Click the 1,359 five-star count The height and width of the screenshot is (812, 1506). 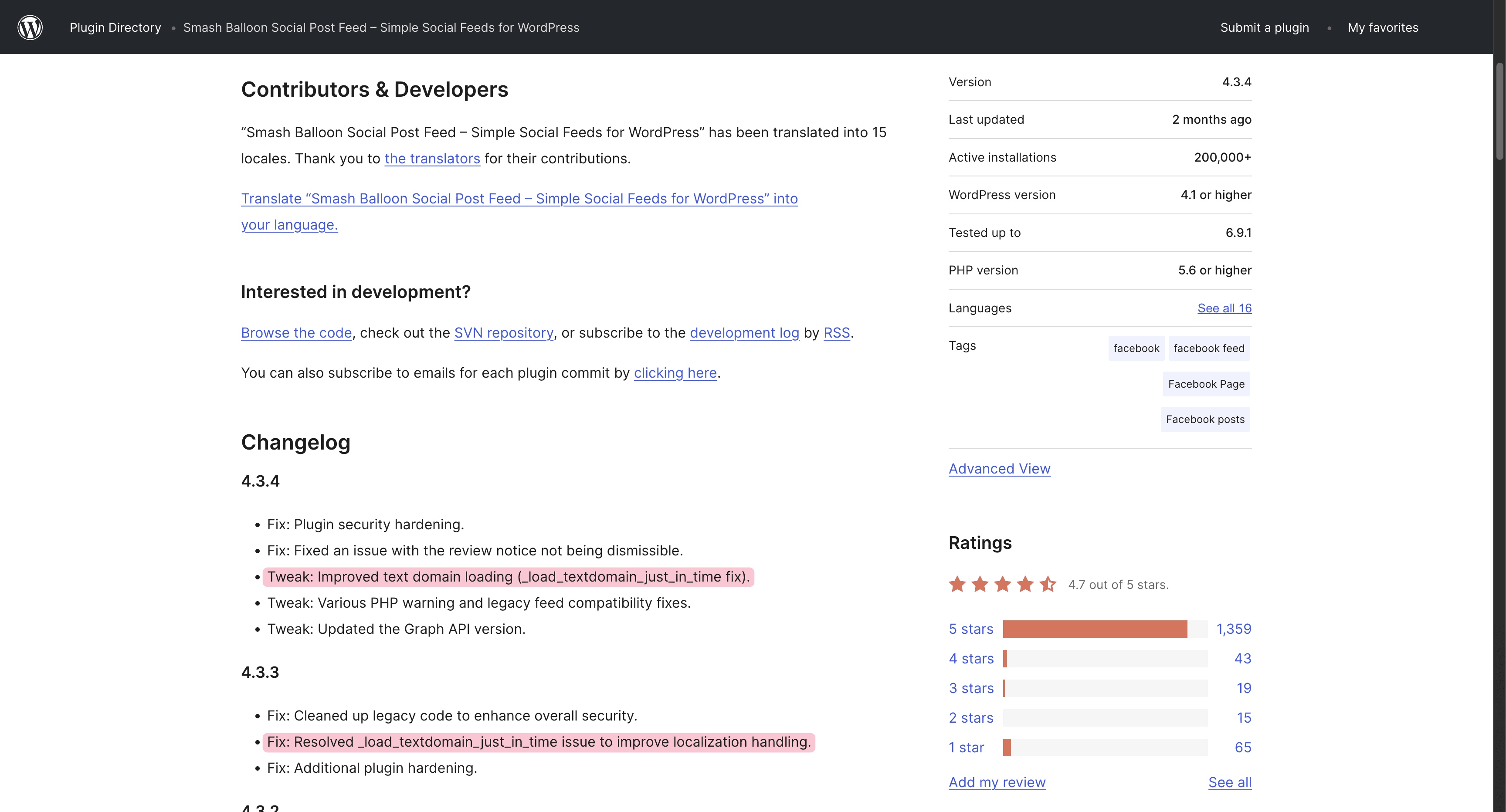[x=1234, y=629]
